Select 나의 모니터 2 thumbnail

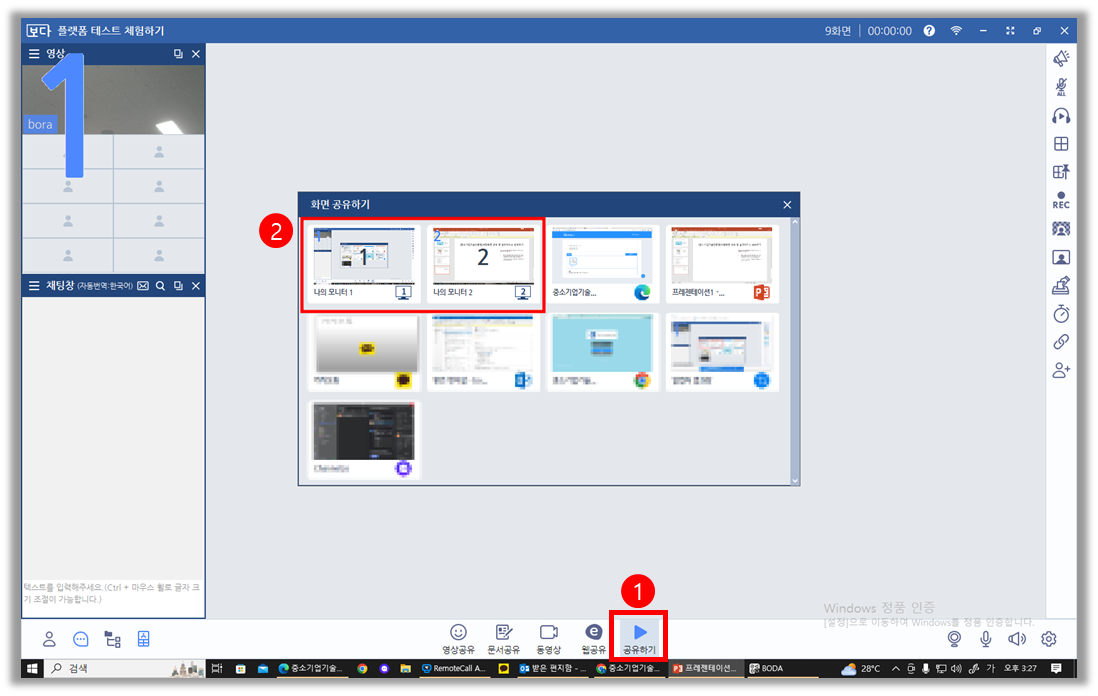(x=483, y=264)
